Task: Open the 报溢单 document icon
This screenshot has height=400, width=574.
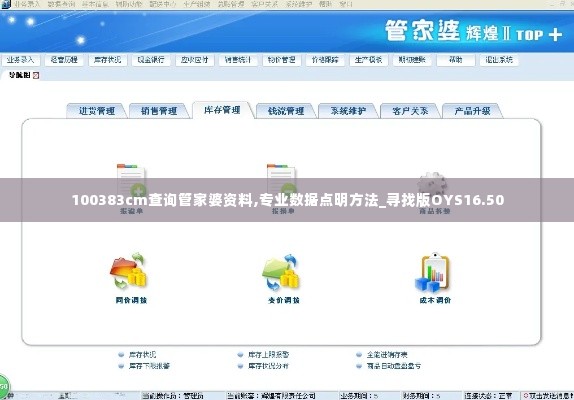Action: click(131, 180)
